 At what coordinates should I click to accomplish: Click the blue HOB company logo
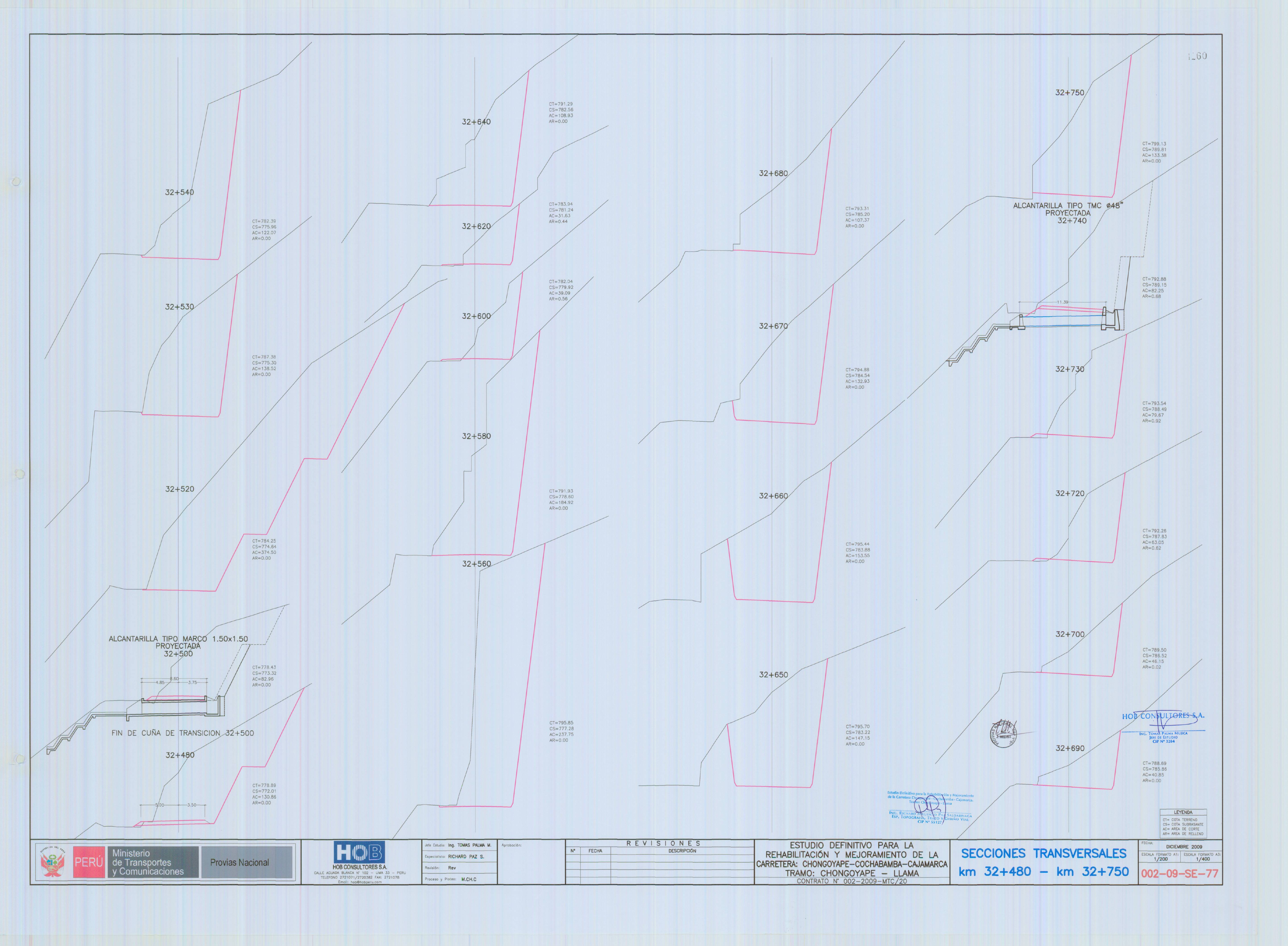(359, 852)
